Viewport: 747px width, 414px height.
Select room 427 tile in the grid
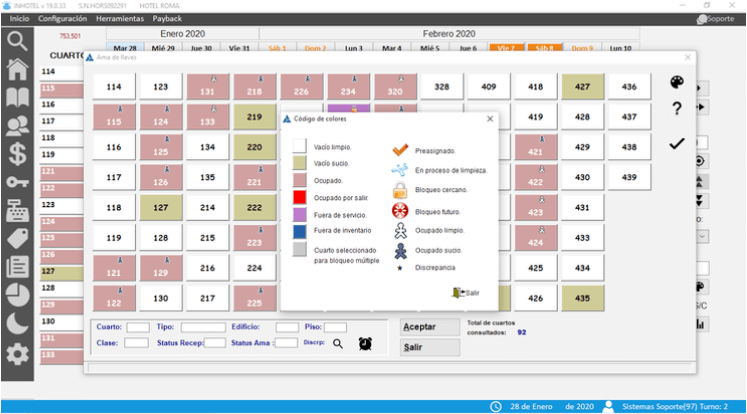(583, 88)
